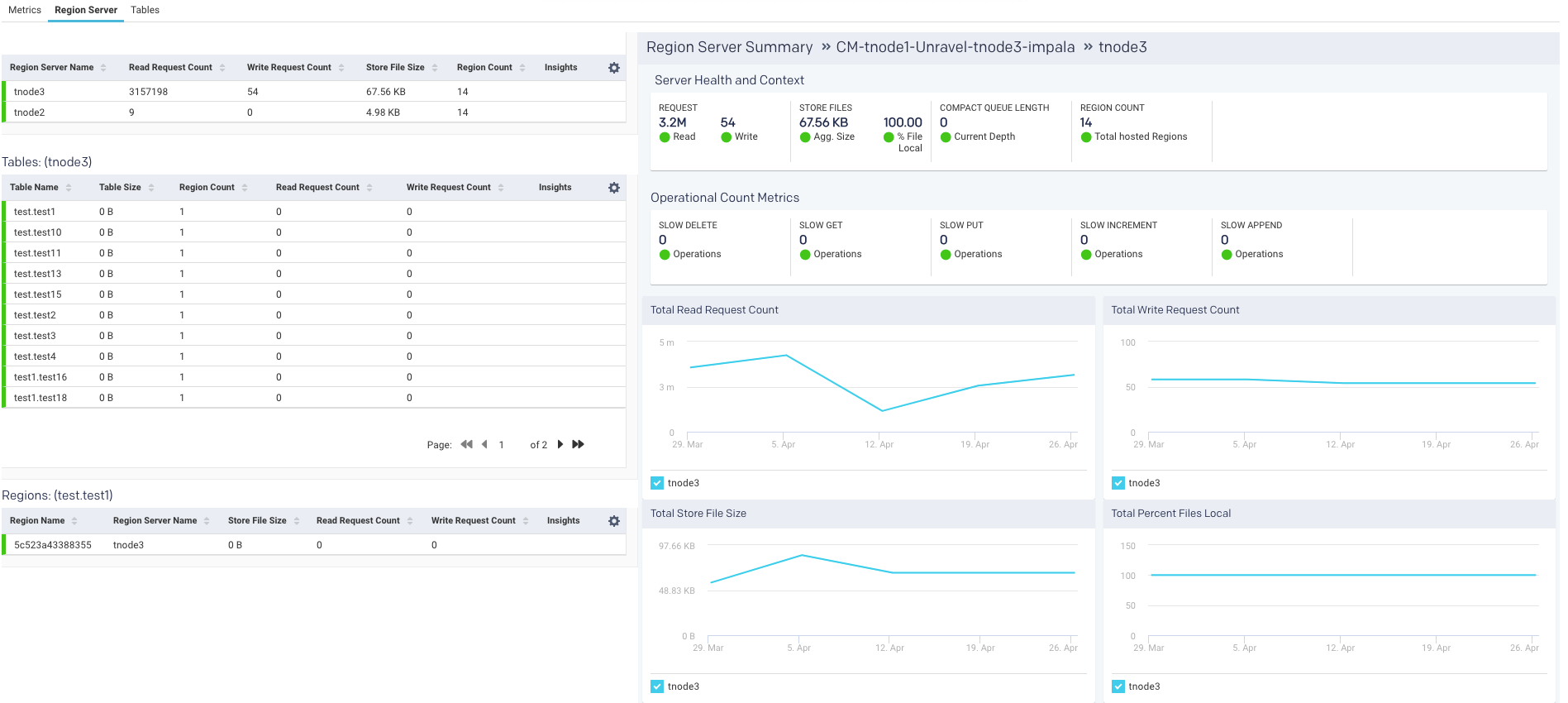Select region 5c523a43388355 row
The width and height of the screenshot is (1568, 703).
coord(314,545)
